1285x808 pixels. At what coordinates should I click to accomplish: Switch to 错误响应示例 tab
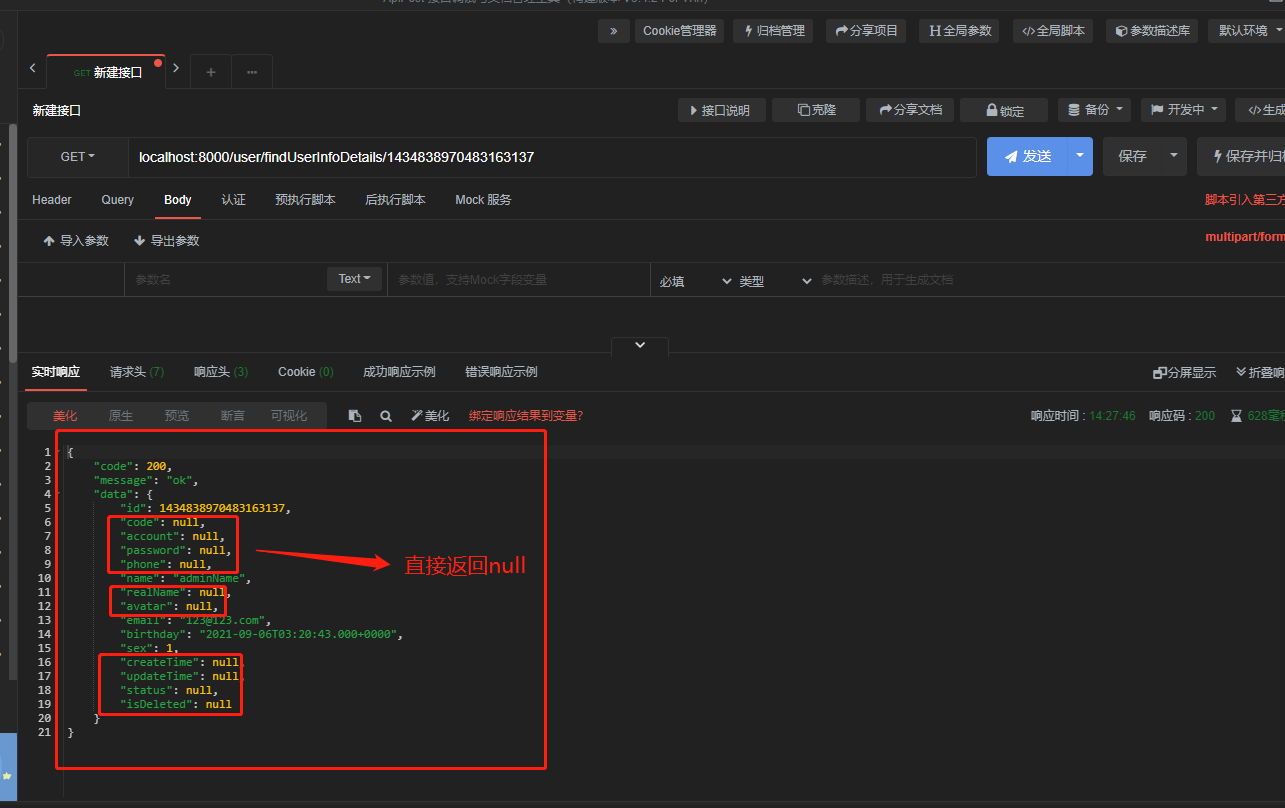[501, 372]
